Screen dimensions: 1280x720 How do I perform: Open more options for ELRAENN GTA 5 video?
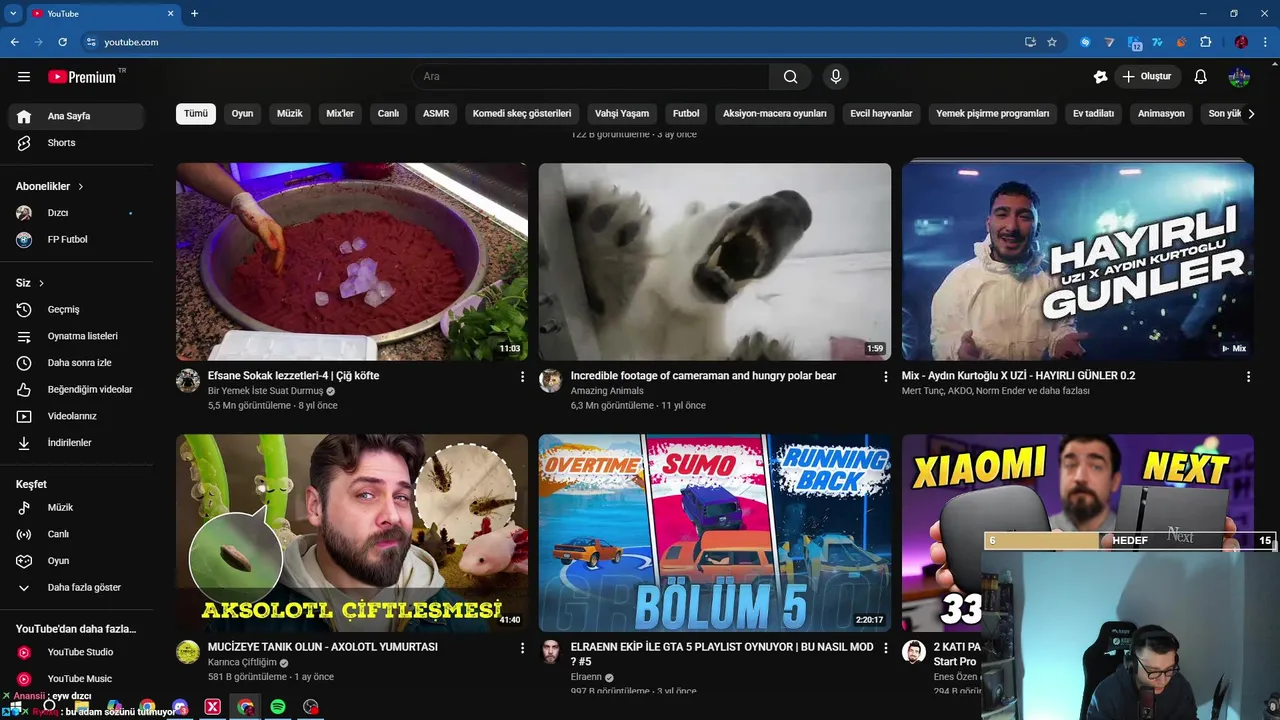click(x=885, y=648)
